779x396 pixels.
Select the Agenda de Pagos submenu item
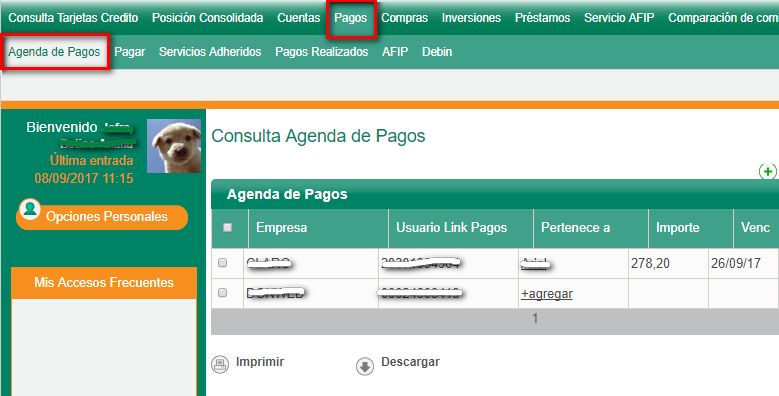pos(54,52)
